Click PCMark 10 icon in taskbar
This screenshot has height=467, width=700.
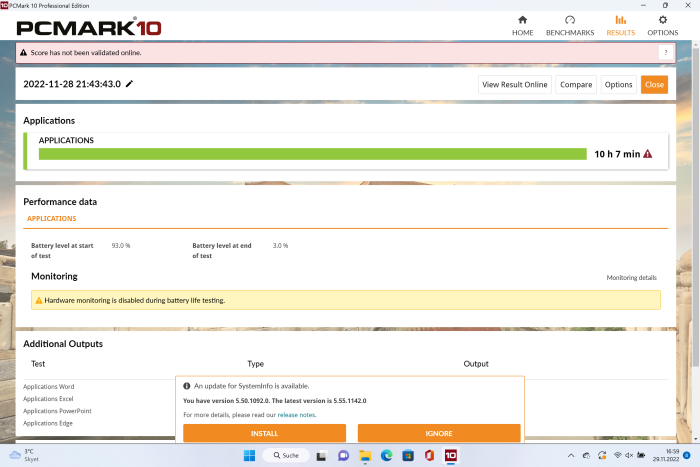pos(450,455)
